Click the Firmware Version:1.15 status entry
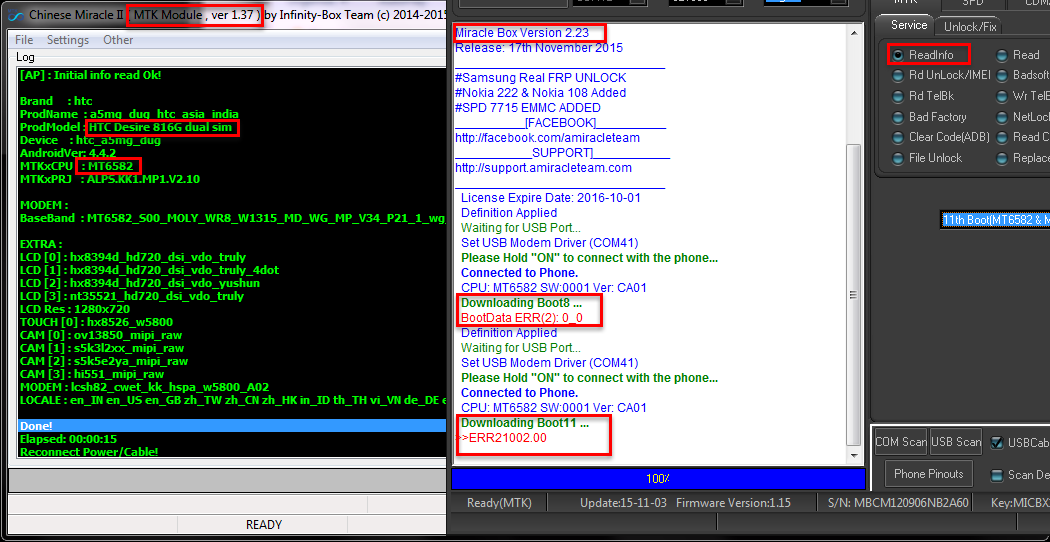Screen dimensions: 1050x542 [733, 503]
